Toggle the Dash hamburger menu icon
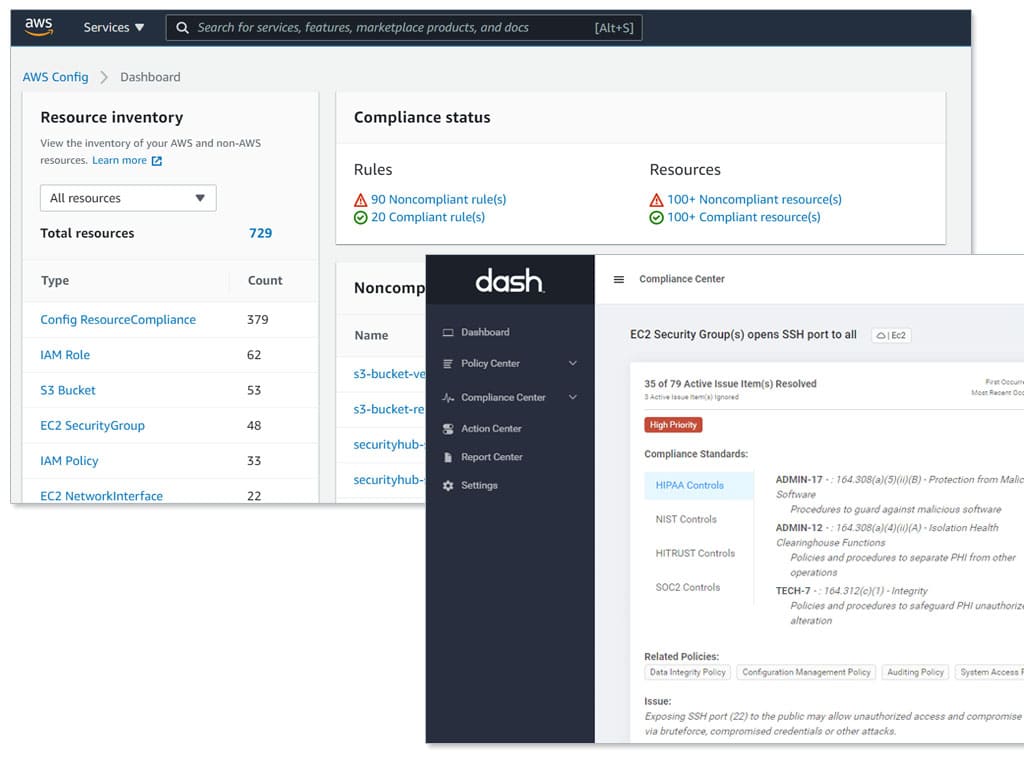This screenshot has height=774, width=1024. (618, 280)
